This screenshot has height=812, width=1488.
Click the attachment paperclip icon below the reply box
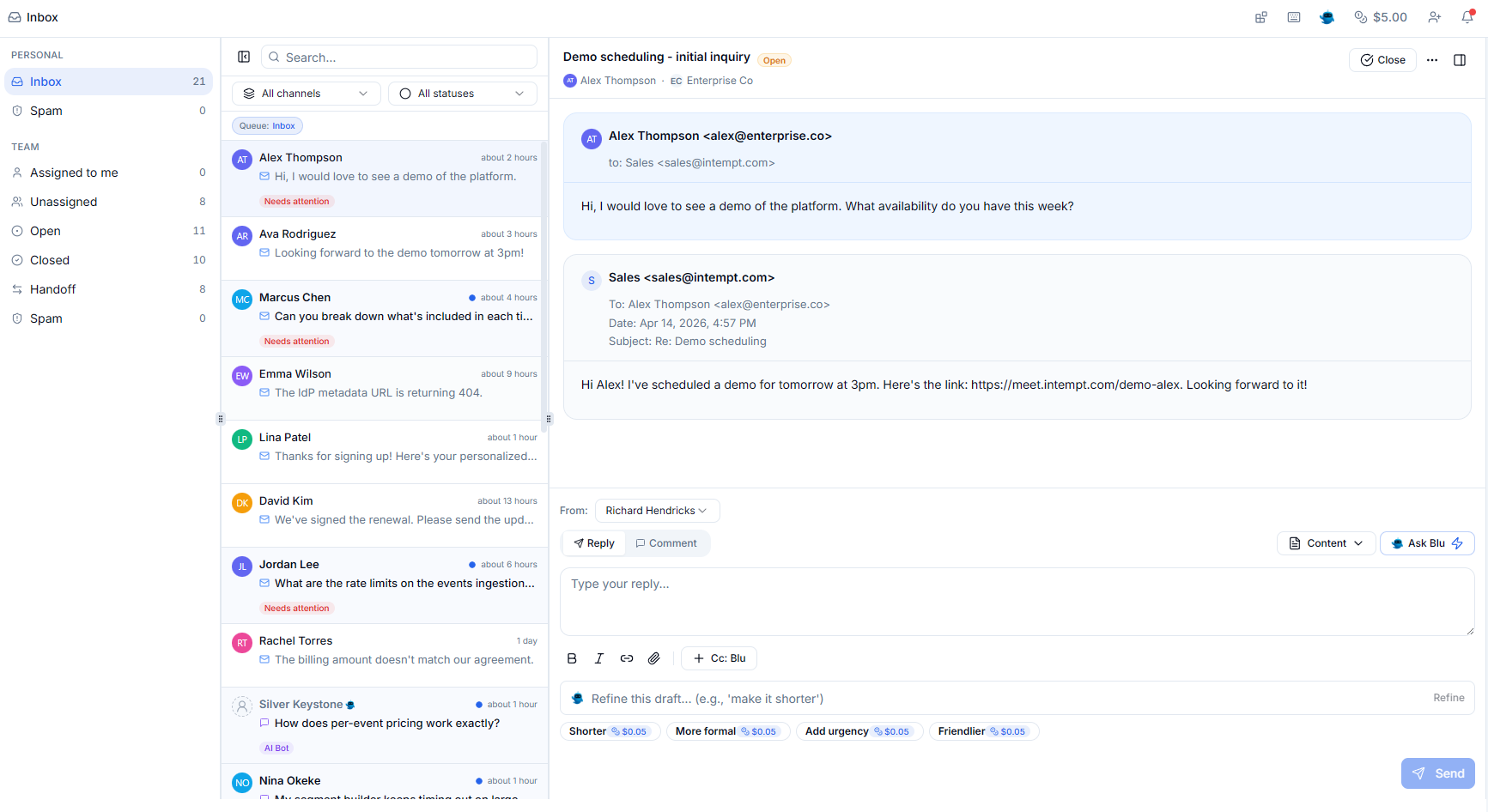click(x=653, y=657)
